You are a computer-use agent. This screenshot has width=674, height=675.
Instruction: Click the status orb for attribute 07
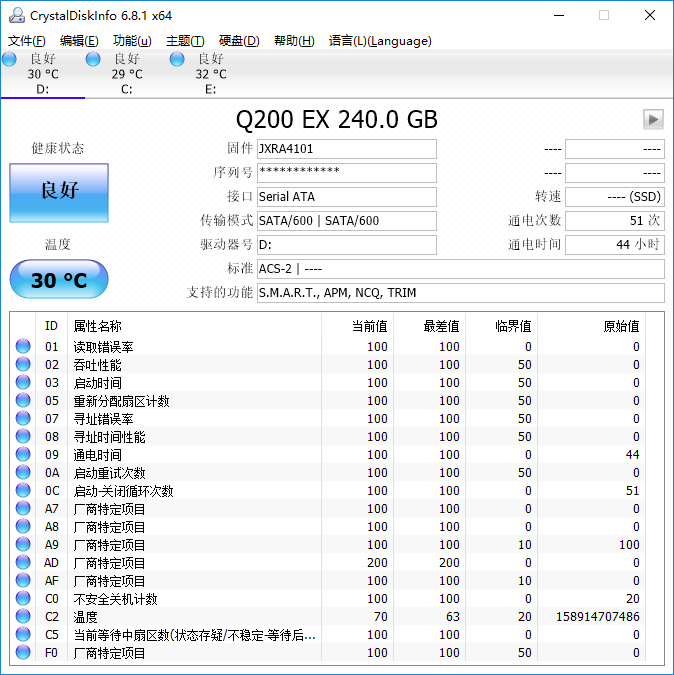coord(23,418)
